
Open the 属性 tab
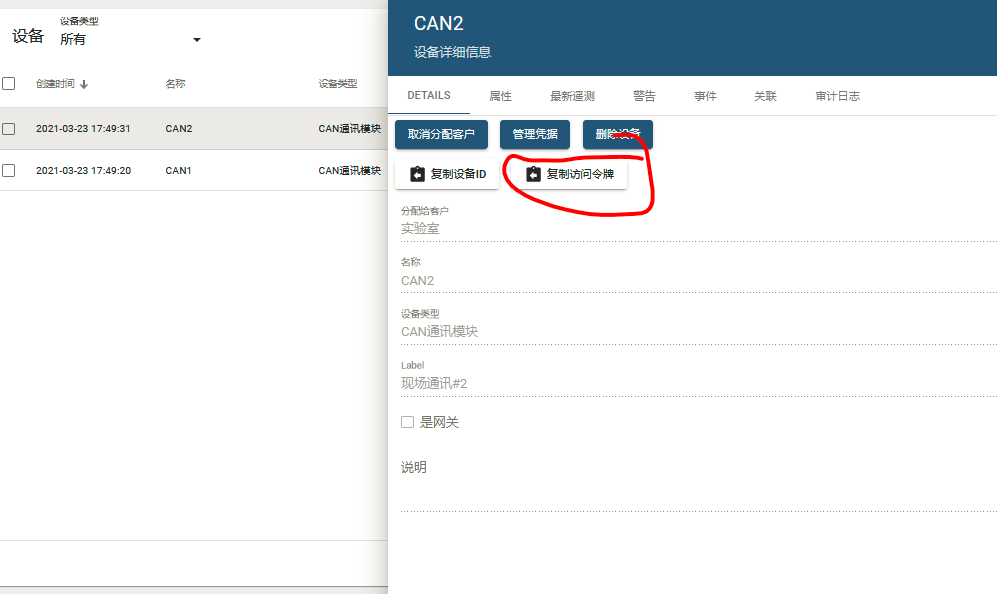500,96
